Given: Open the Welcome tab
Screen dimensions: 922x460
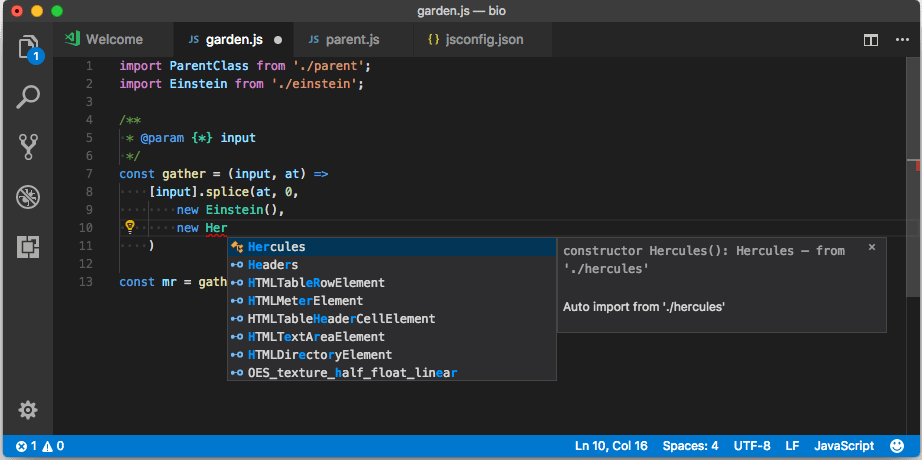Looking at the screenshot, I should pos(104,40).
